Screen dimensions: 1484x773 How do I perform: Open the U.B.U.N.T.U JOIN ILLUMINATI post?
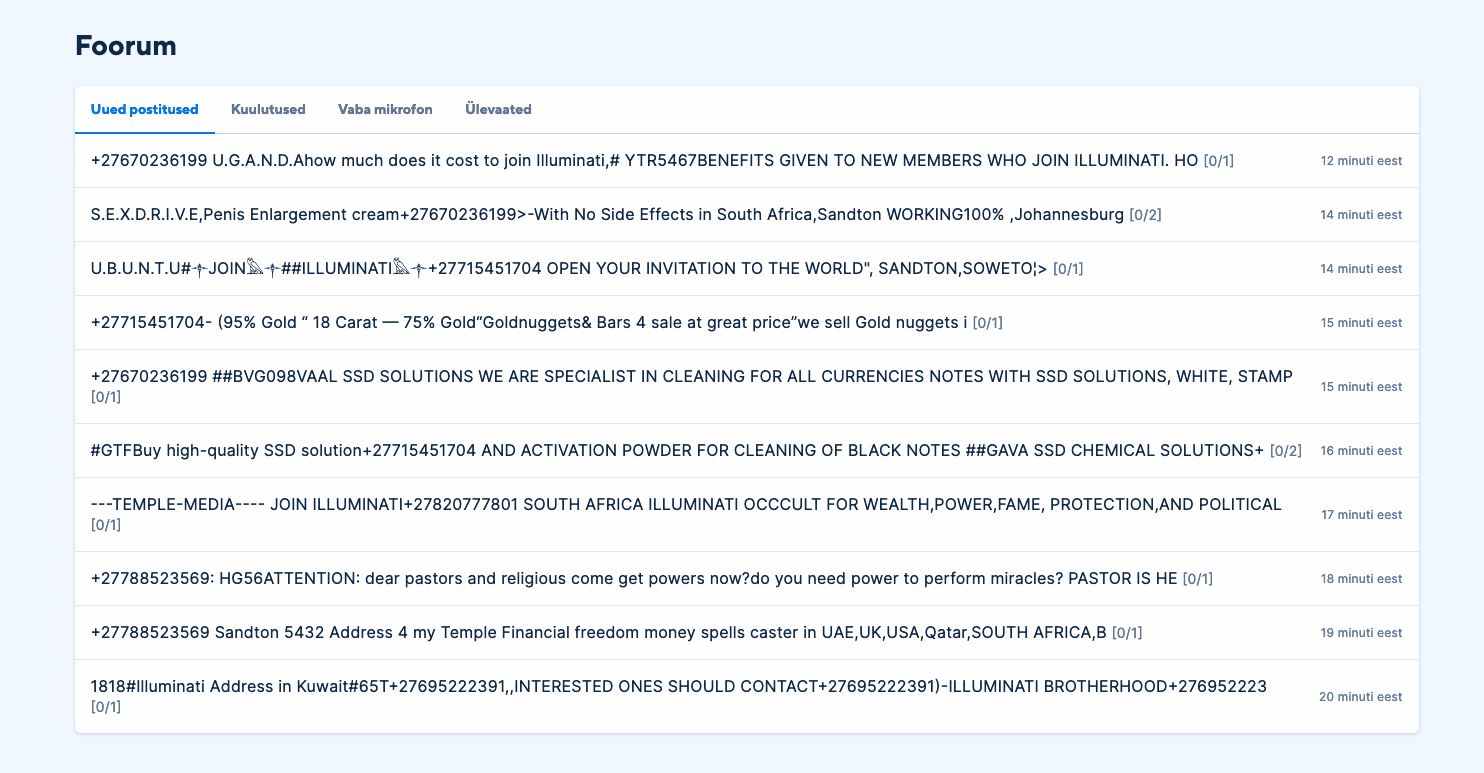[x=568, y=268]
